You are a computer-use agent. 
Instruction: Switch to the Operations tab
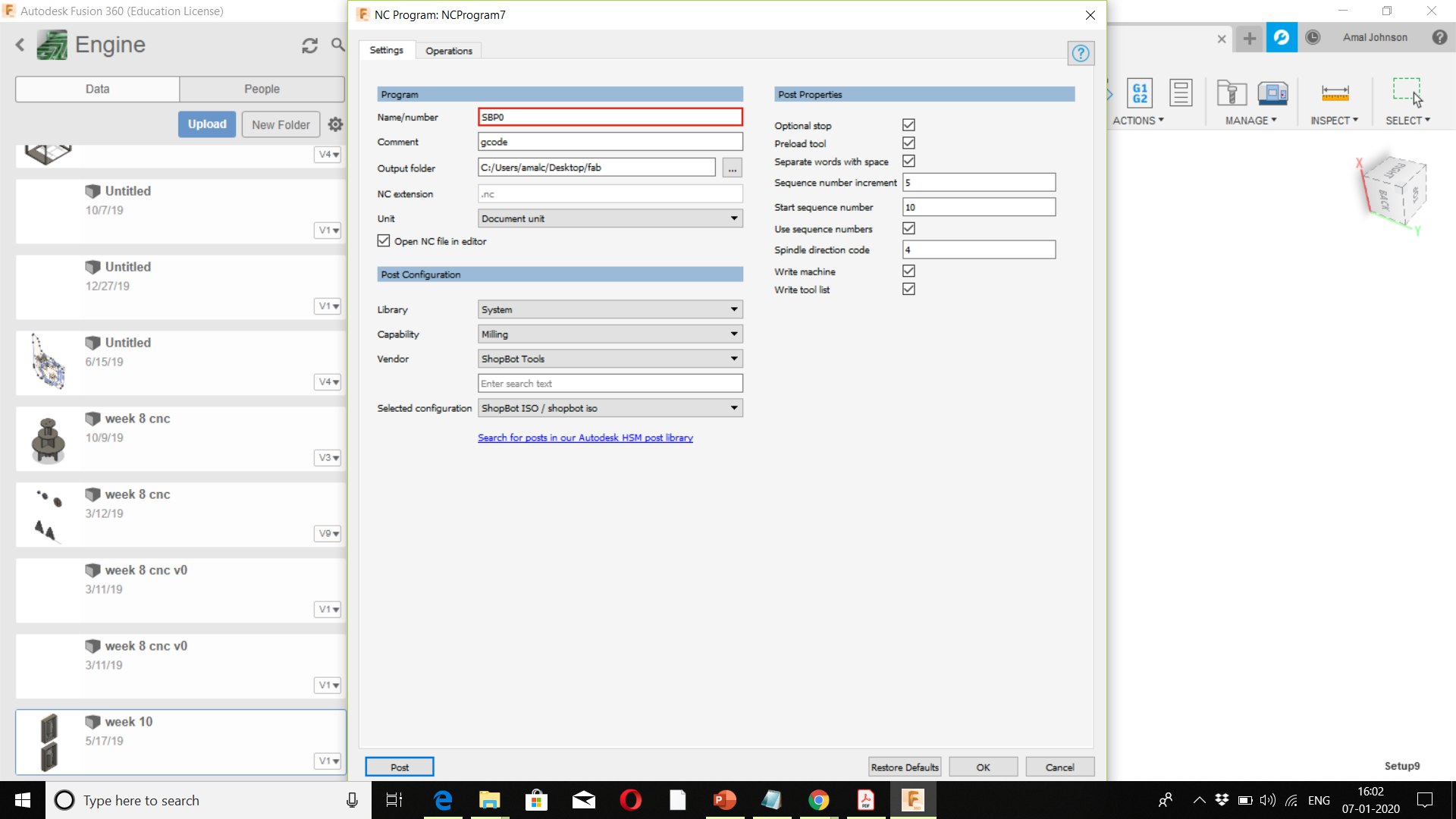[x=448, y=51]
